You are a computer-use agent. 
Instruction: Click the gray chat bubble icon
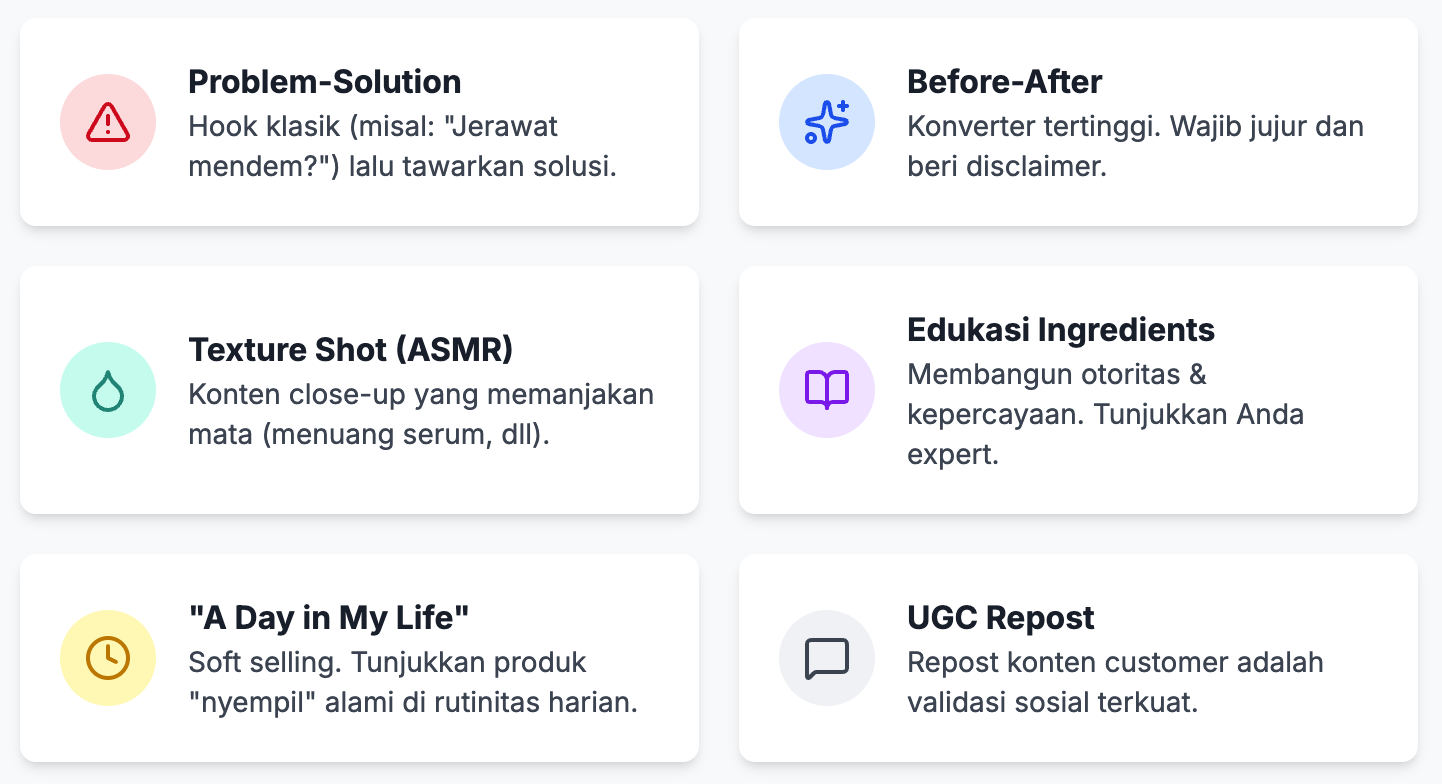tap(827, 658)
